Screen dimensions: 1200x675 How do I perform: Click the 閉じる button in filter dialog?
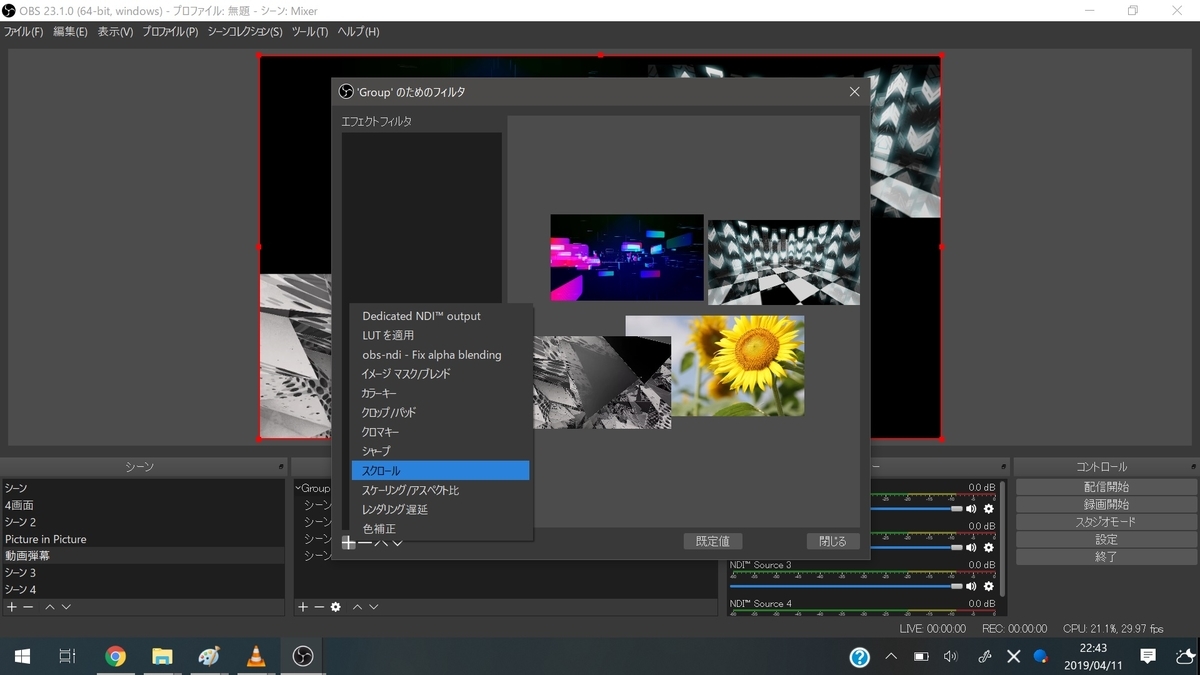[x=833, y=541]
